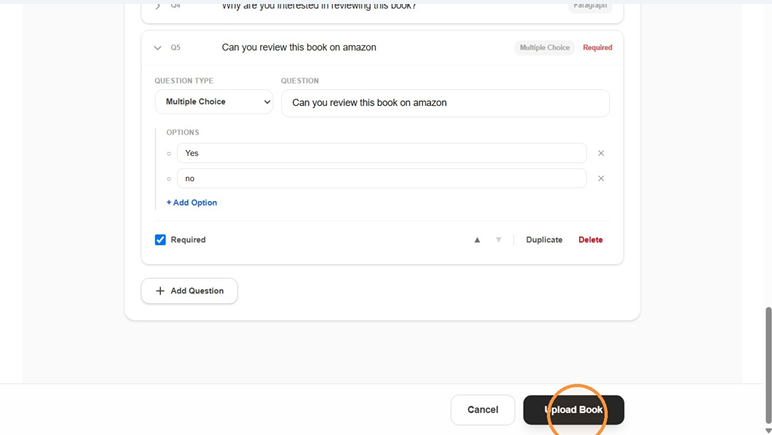The height and width of the screenshot is (435, 772).
Task: Add a new option link
Action: tap(192, 202)
